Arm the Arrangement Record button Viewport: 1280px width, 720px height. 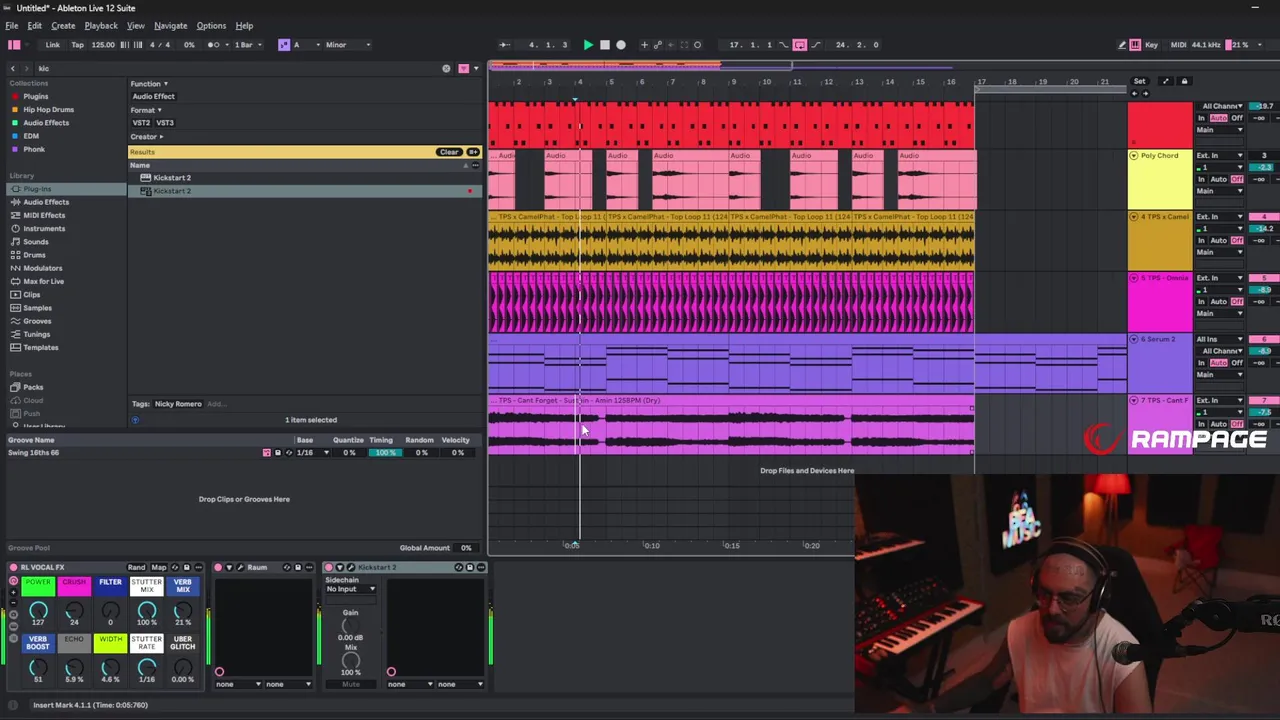click(621, 45)
